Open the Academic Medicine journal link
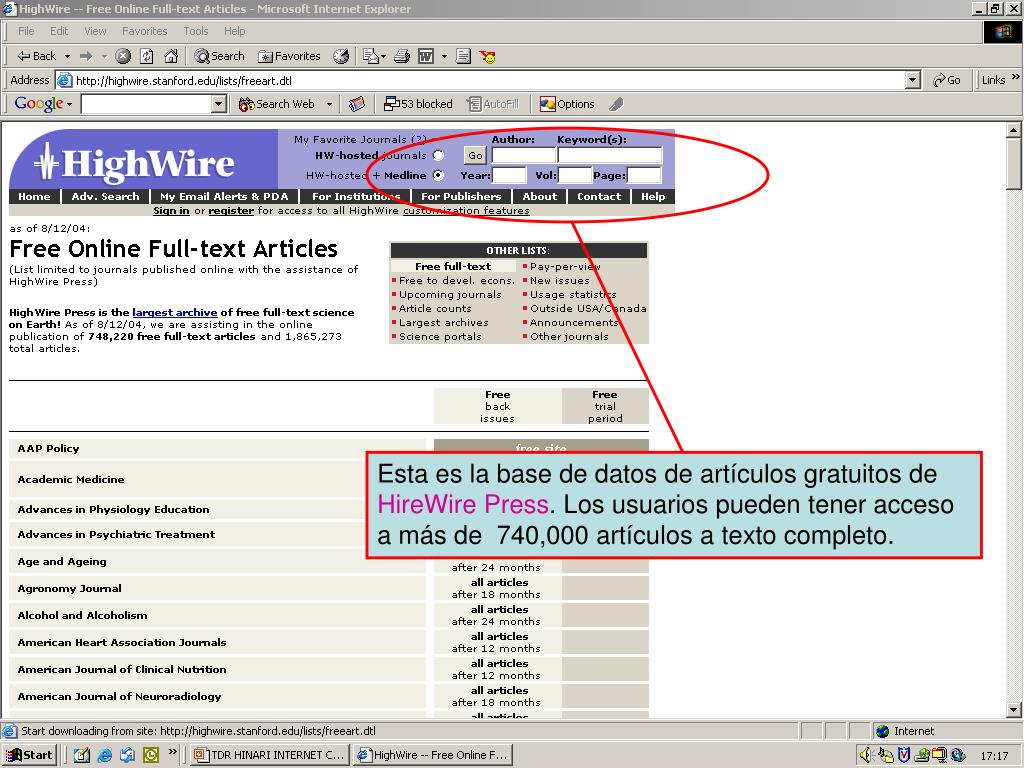 (71, 479)
